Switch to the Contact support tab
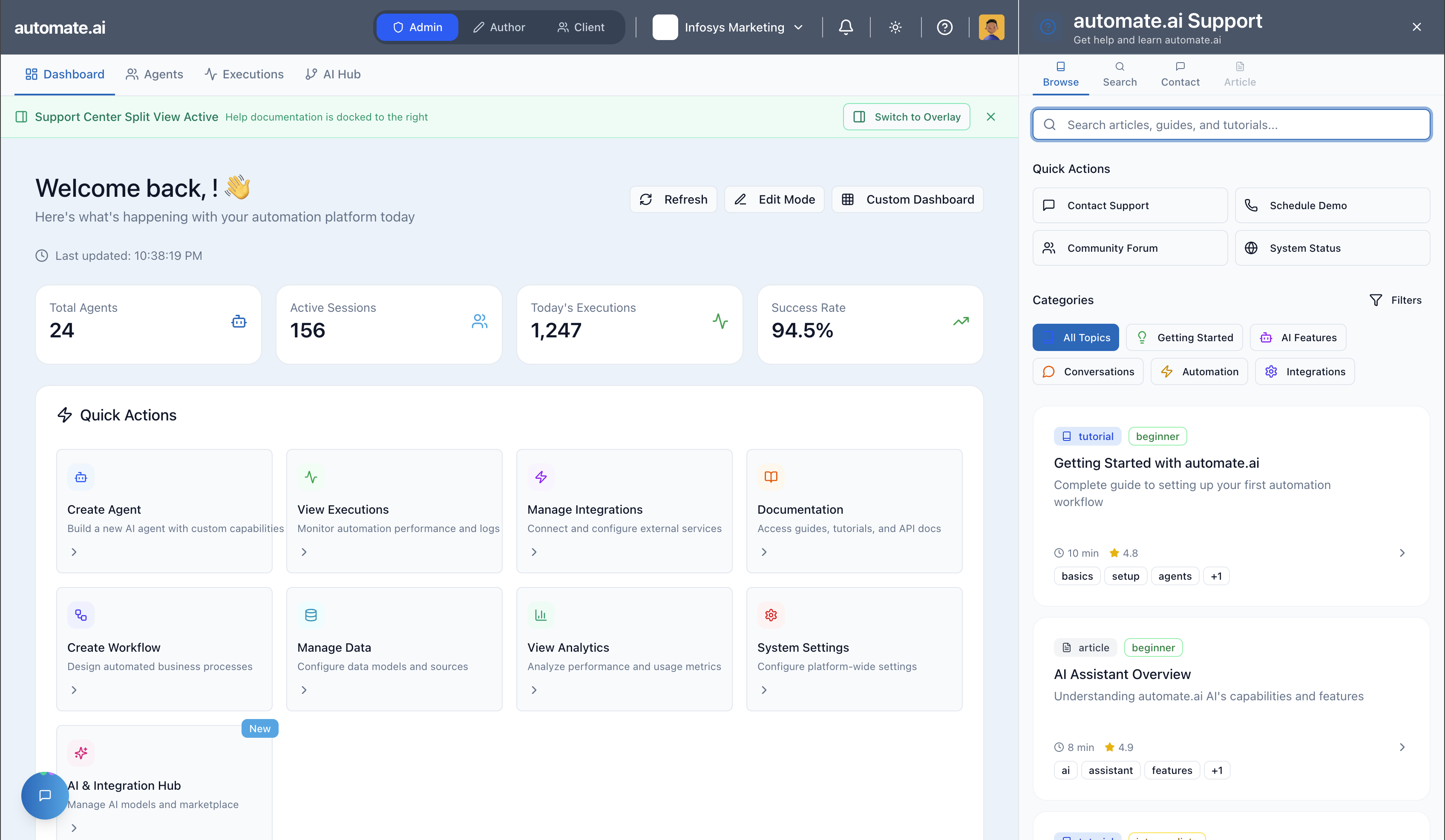Screen dimensions: 1445x840 pos(1180,74)
